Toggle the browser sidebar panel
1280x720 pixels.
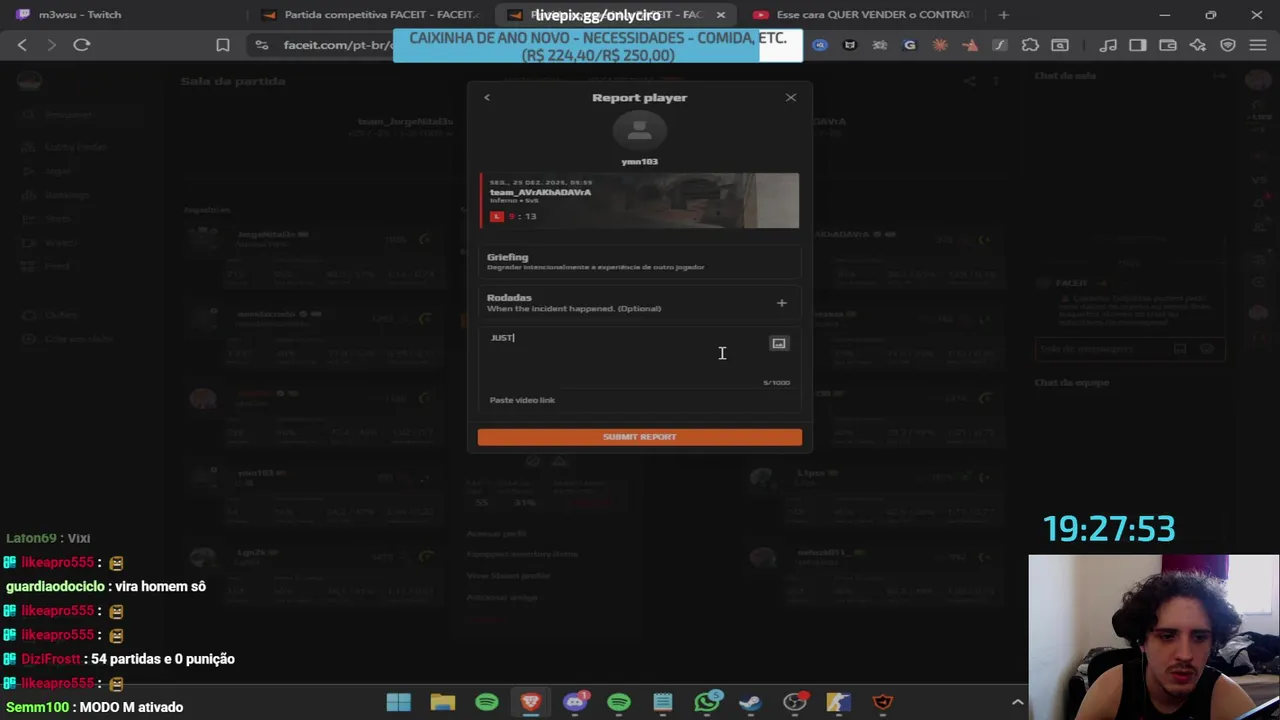tap(1138, 45)
